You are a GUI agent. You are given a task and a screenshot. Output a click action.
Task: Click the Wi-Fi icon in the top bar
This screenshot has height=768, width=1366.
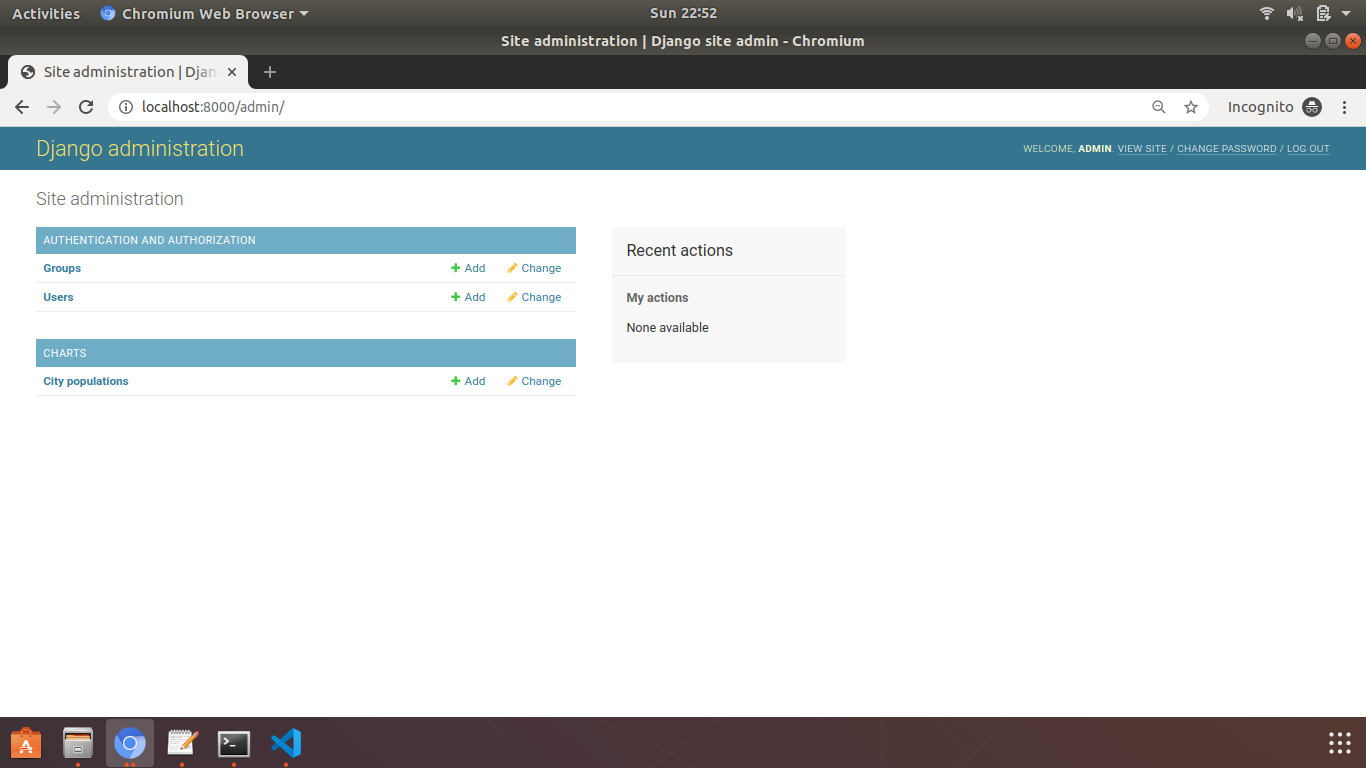click(1267, 14)
